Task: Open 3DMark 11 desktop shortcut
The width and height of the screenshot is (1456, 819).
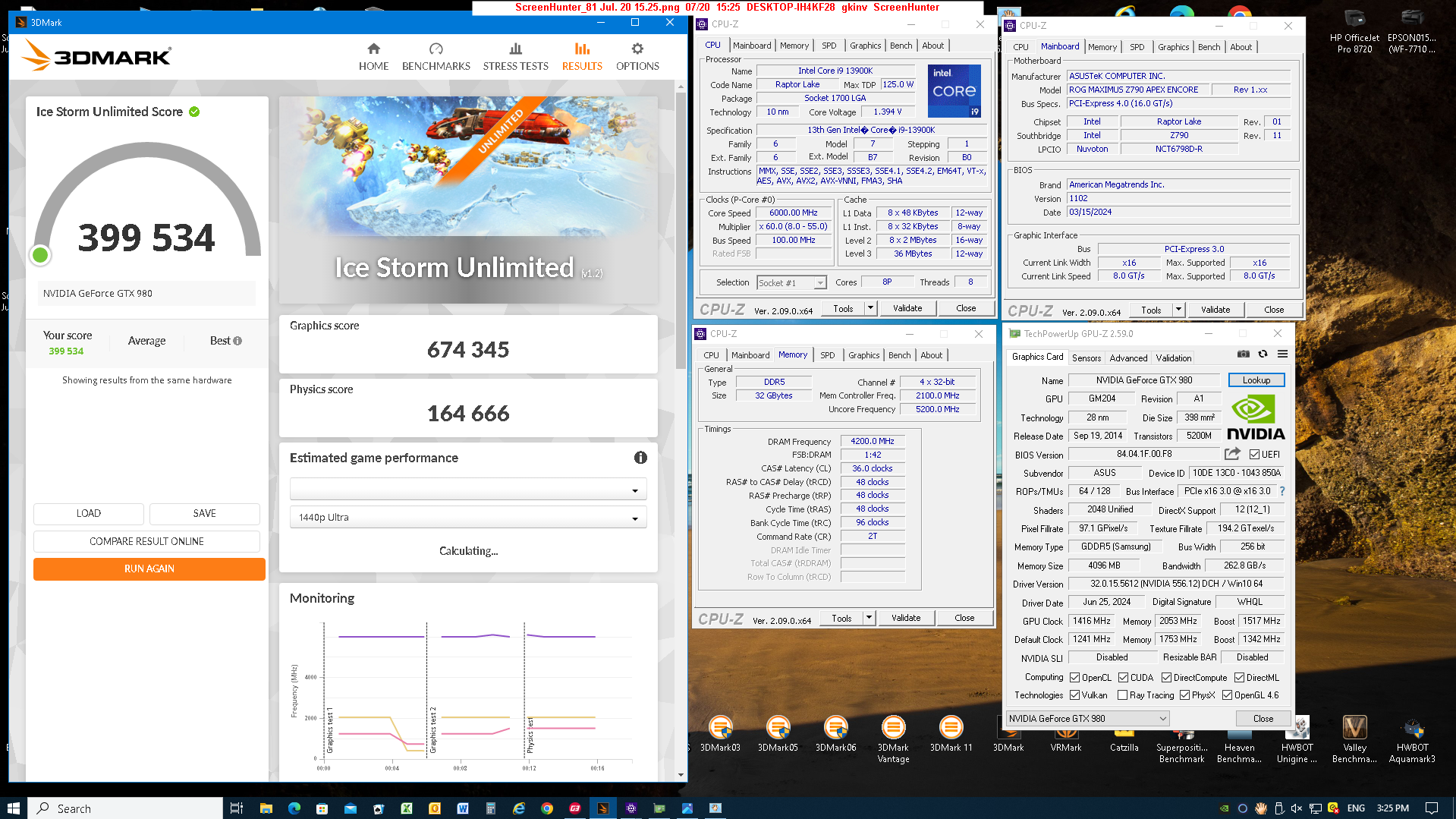Action: point(951,735)
